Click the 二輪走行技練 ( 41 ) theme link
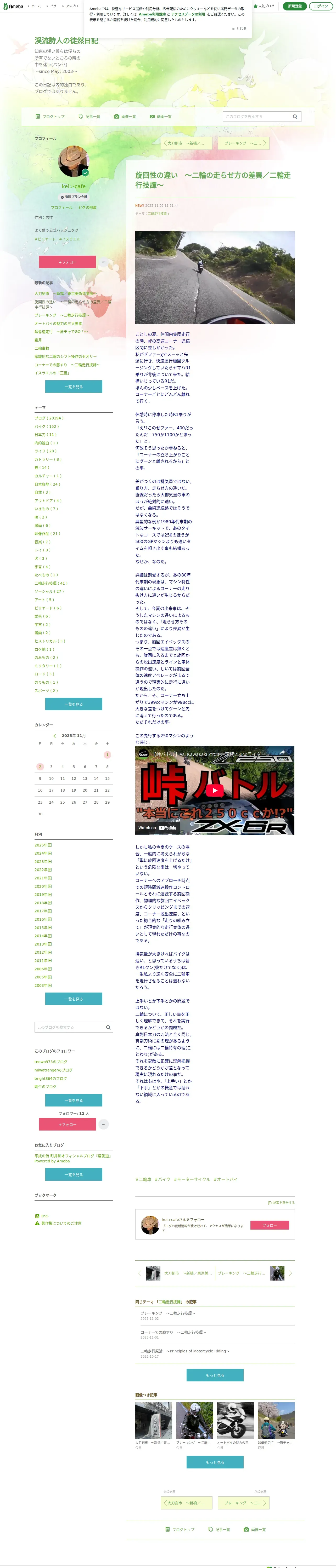The height and width of the screenshot is (1568, 336). pyautogui.click(x=51, y=583)
